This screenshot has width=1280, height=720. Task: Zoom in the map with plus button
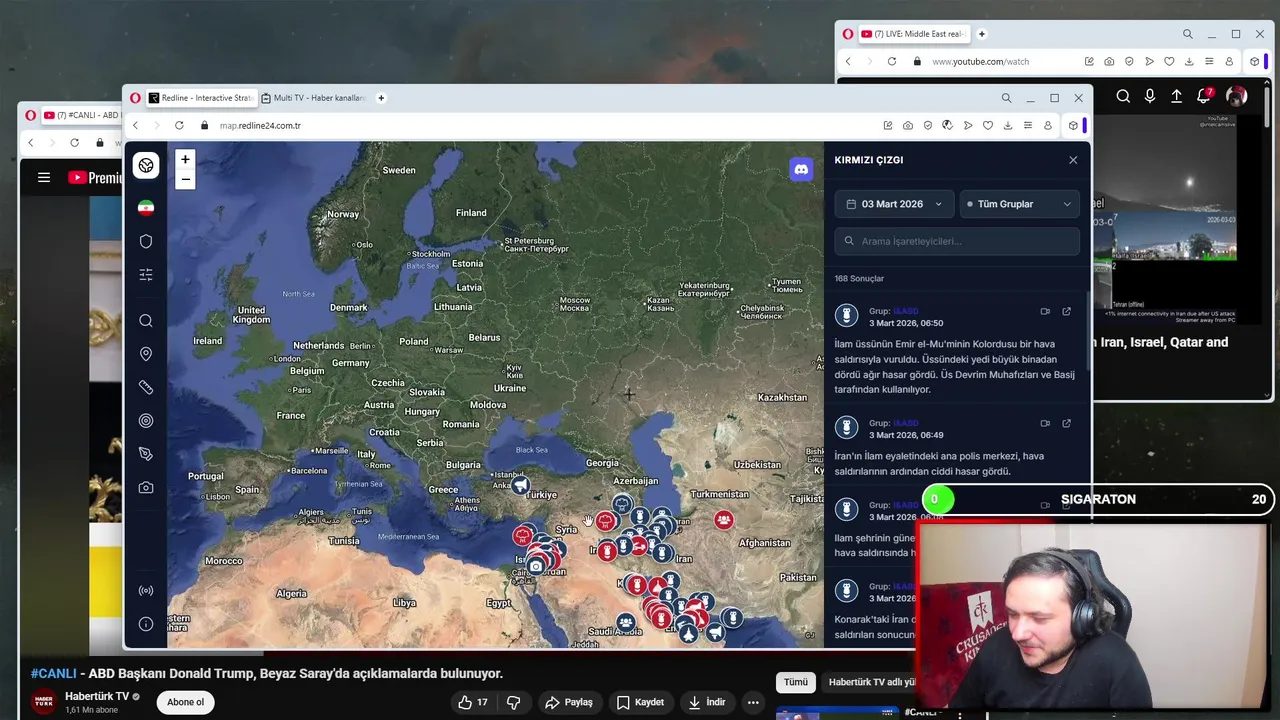coord(185,160)
